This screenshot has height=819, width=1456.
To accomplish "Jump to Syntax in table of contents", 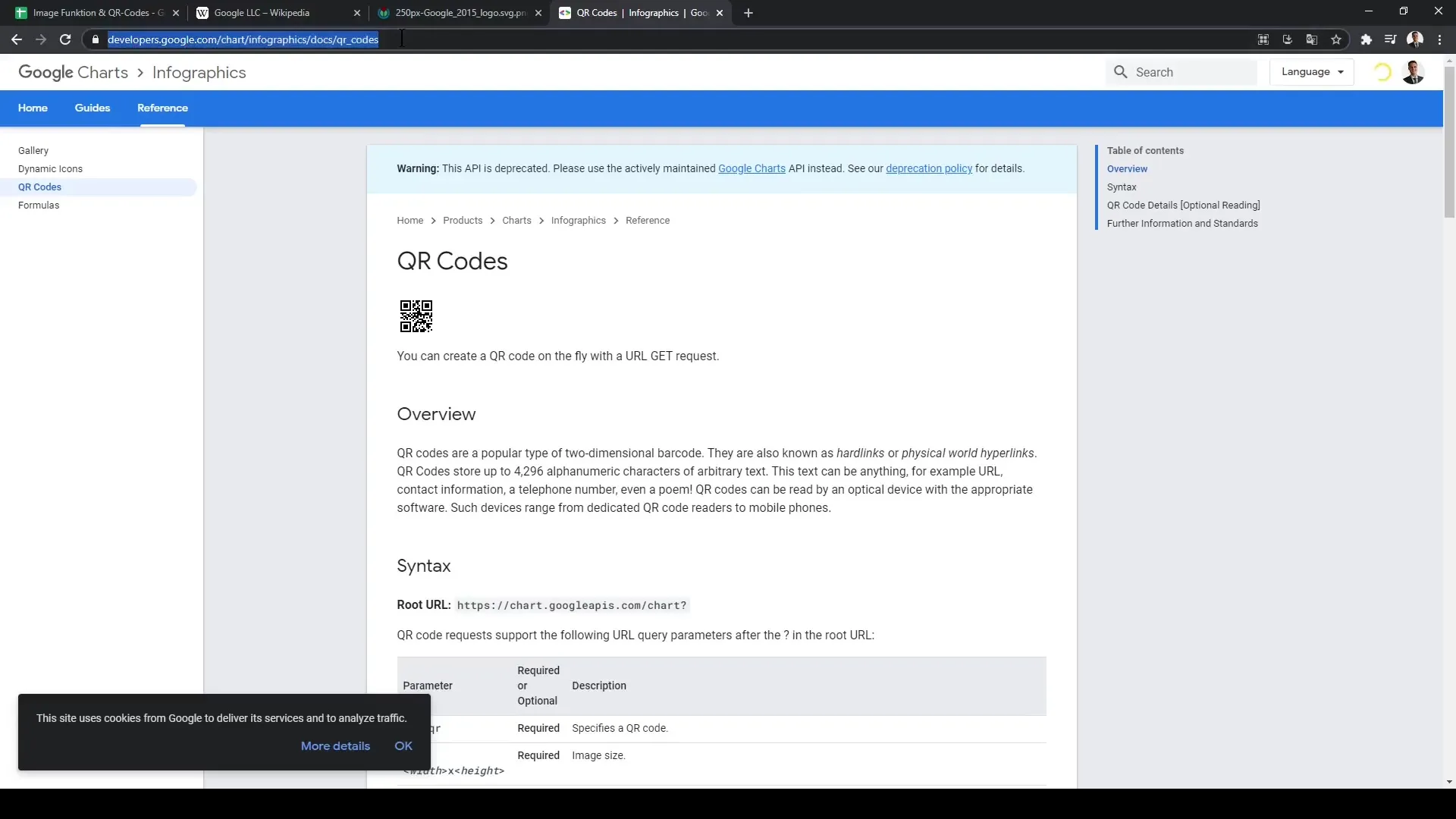I will 1122,187.
